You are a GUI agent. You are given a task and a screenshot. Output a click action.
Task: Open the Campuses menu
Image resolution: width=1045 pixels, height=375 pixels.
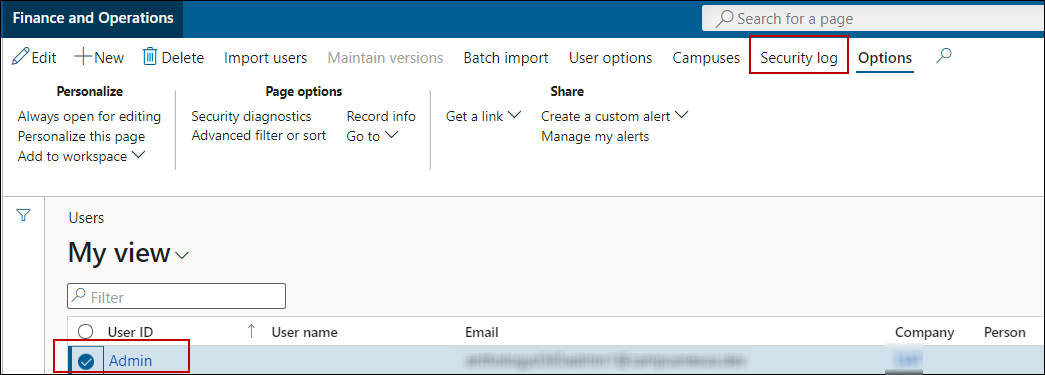(706, 58)
